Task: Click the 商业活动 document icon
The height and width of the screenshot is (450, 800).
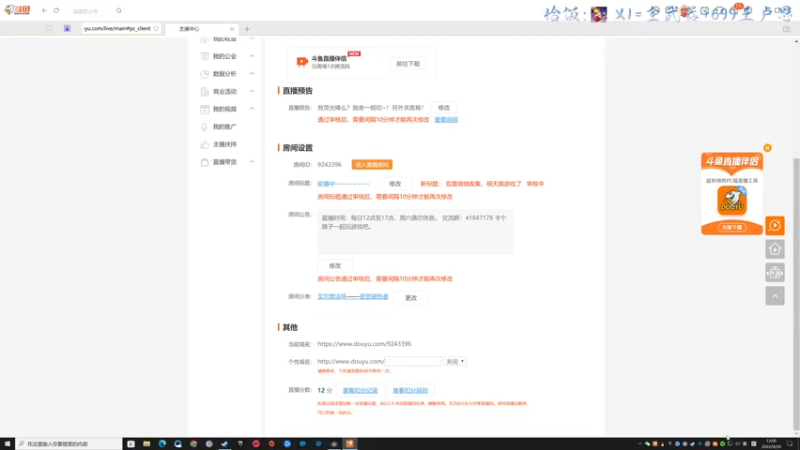Action: 205,91
